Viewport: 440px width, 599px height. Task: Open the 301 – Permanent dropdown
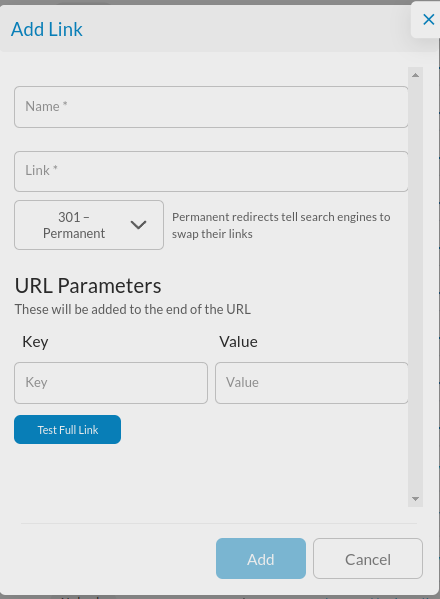click(x=89, y=225)
